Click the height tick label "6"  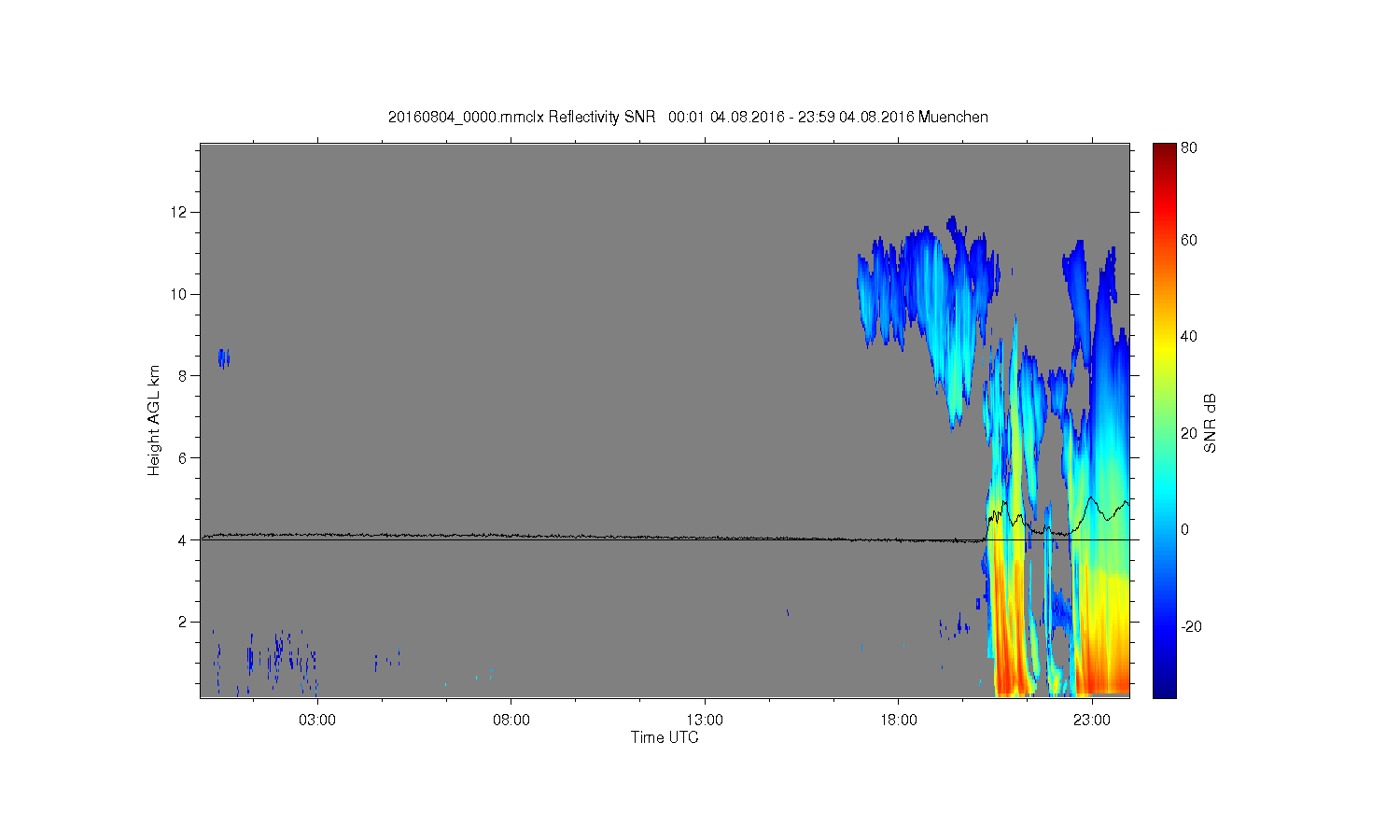184,457
